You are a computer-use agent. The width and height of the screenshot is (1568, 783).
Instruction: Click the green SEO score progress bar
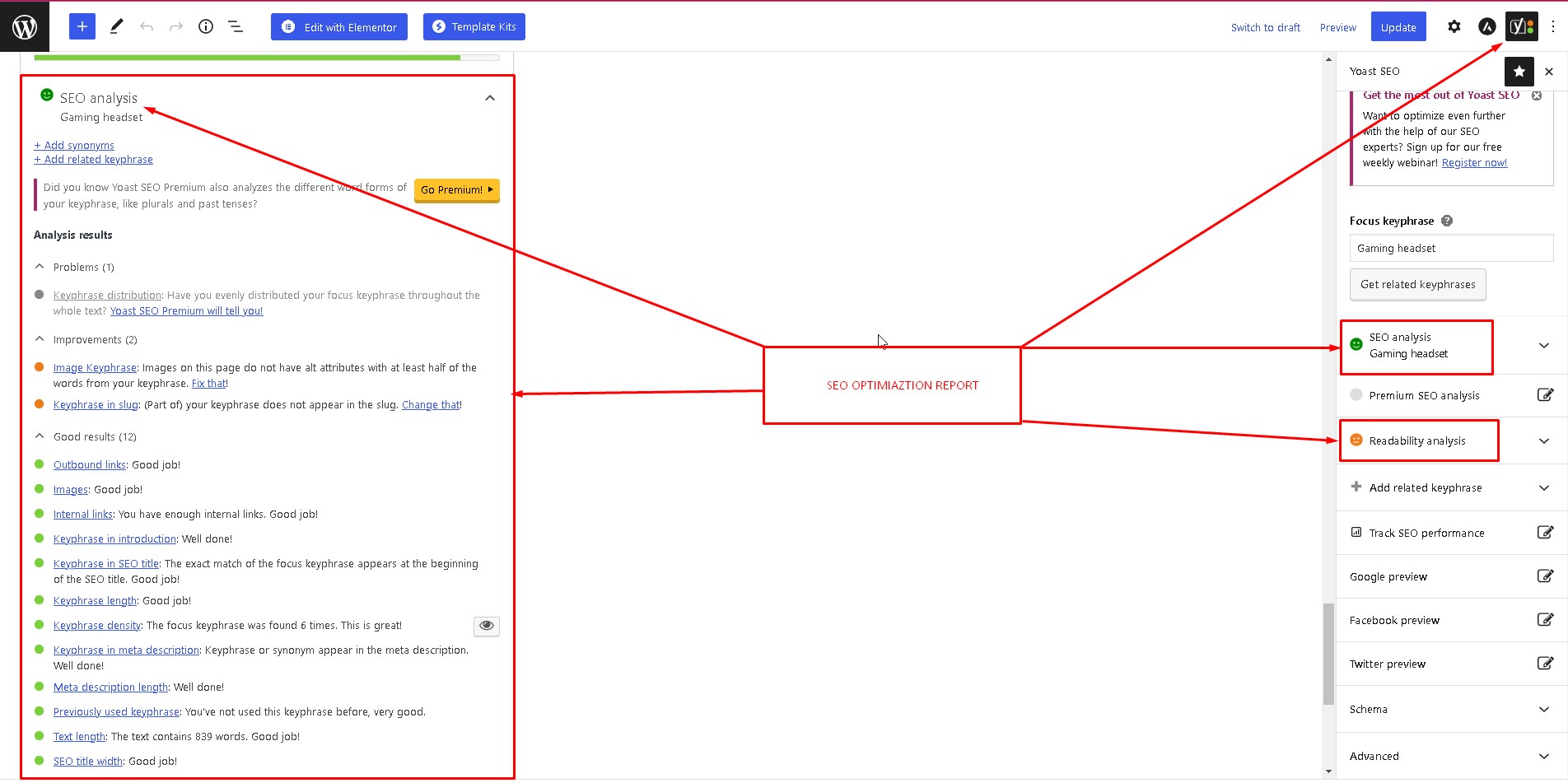coord(247,57)
